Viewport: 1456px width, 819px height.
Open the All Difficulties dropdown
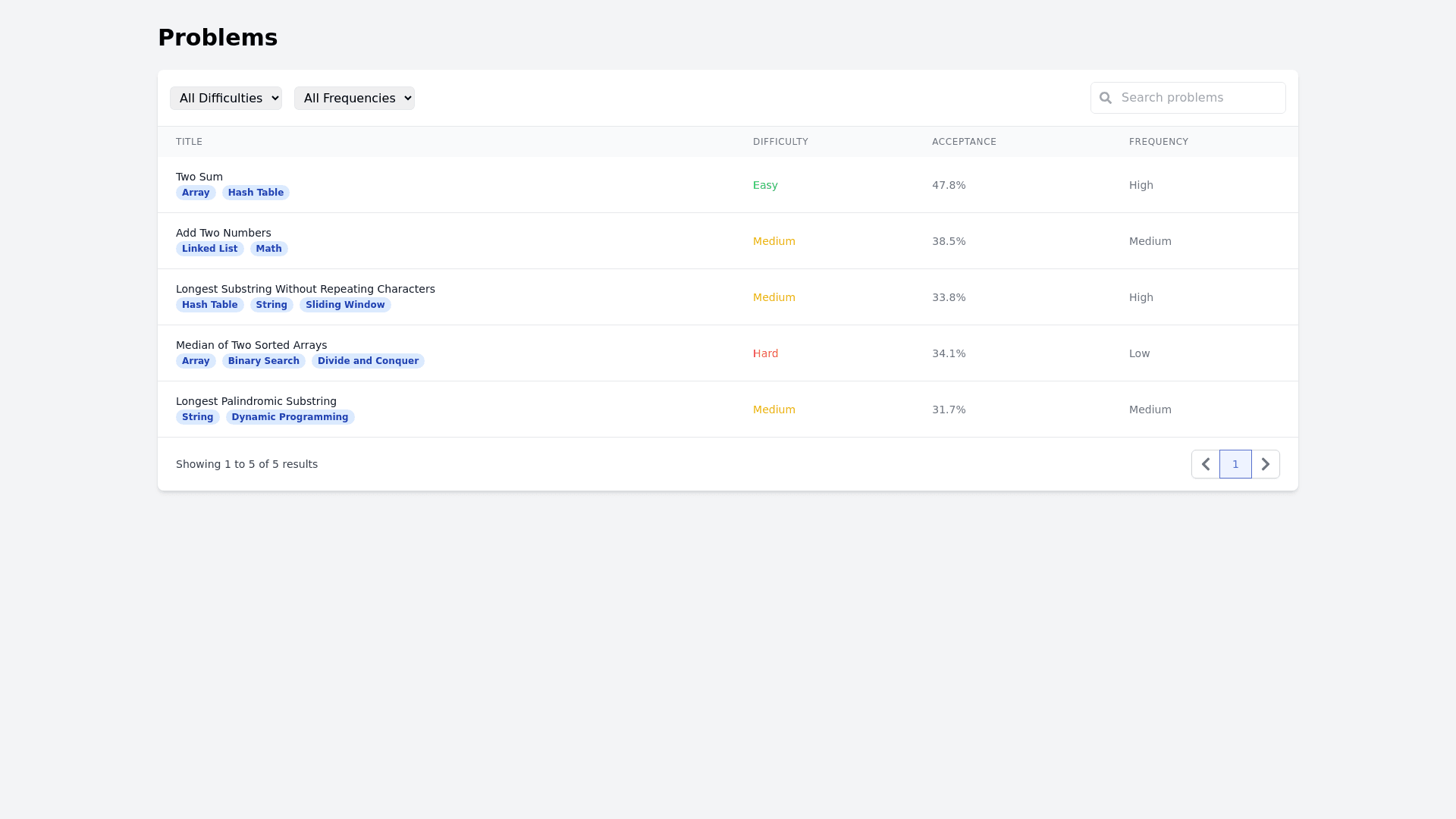click(226, 98)
